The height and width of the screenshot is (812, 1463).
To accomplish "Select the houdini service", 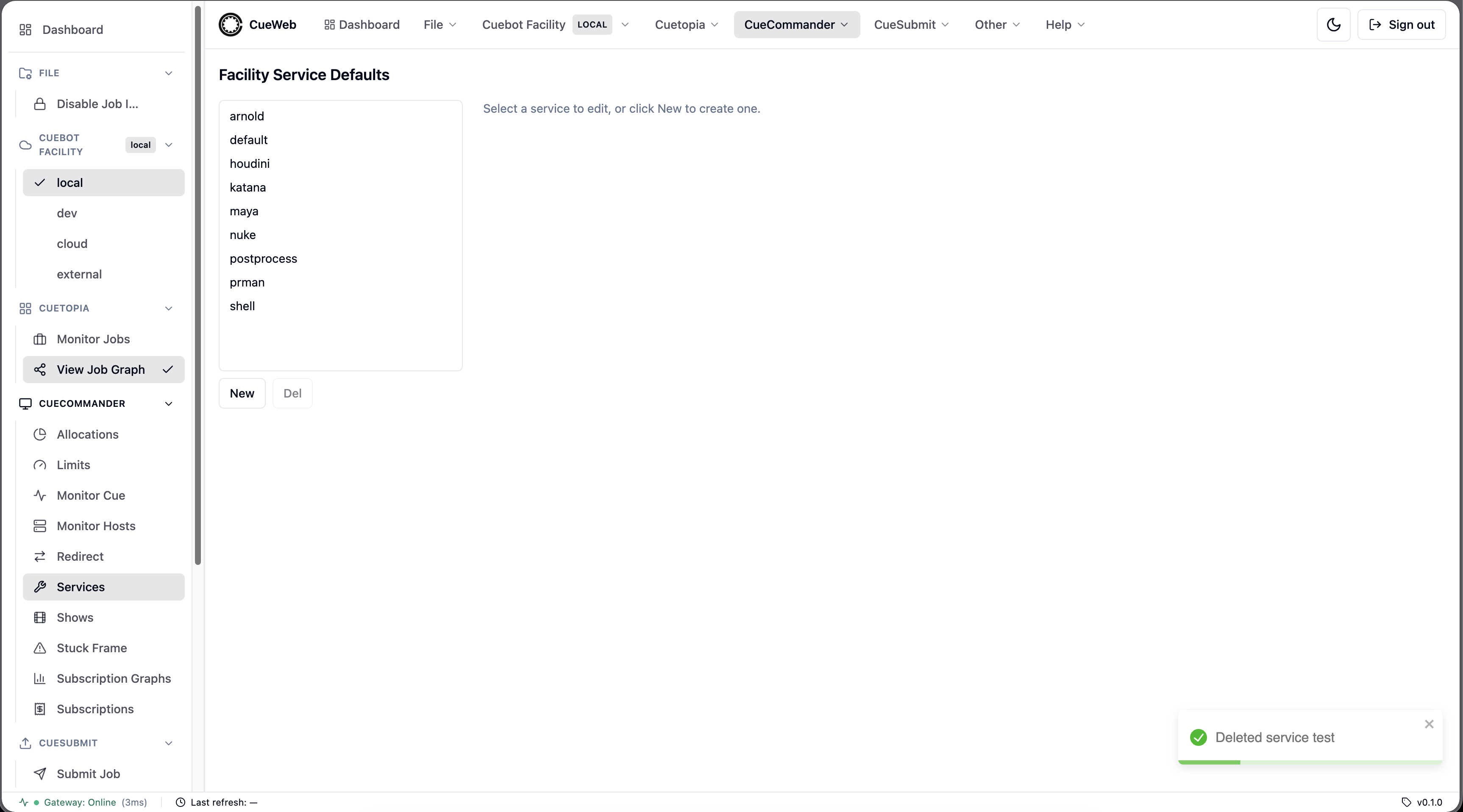I will tap(340, 164).
